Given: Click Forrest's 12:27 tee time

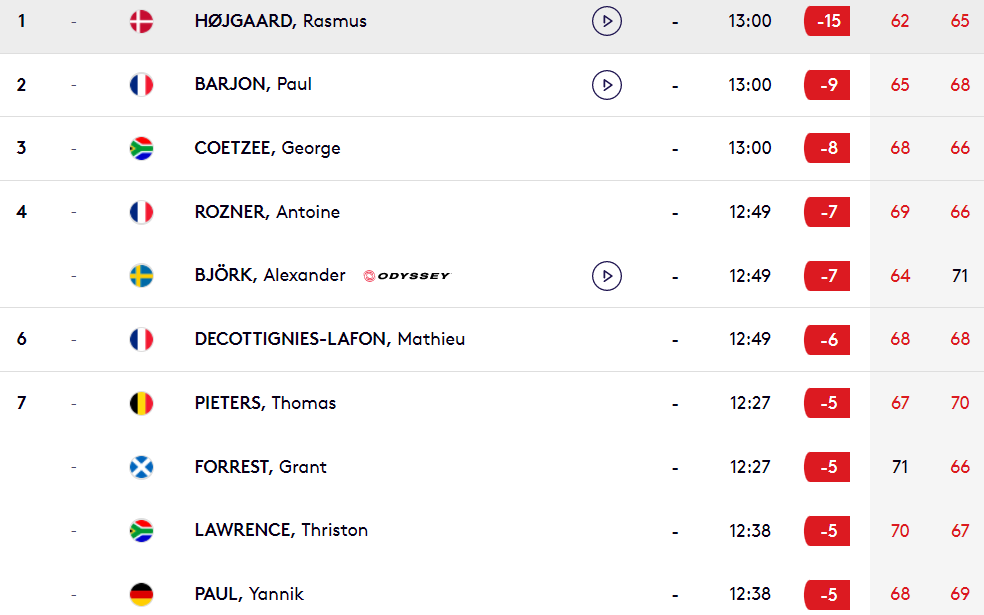Looking at the screenshot, I should coord(750,467).
